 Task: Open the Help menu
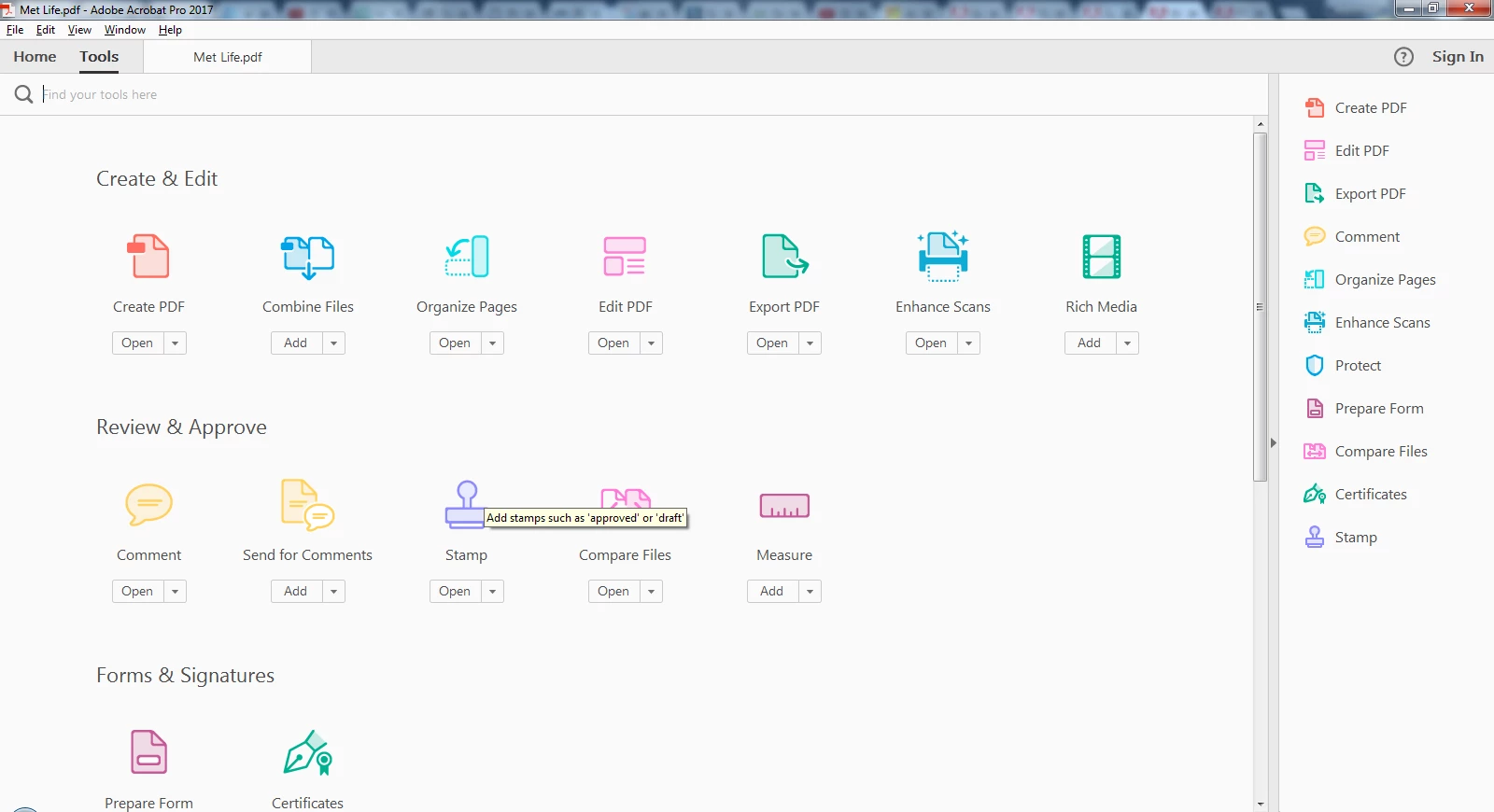click(x=170, y=30)
